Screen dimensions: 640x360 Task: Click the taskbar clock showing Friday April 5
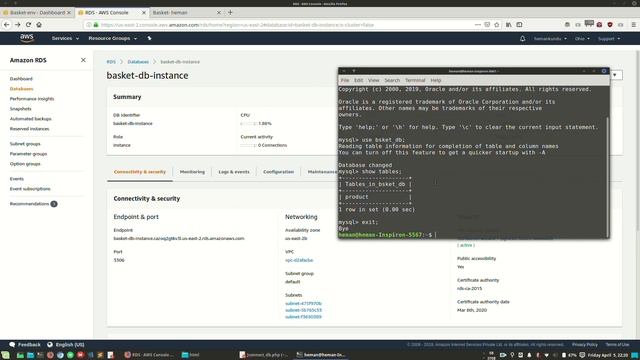[x=608, y=355]
